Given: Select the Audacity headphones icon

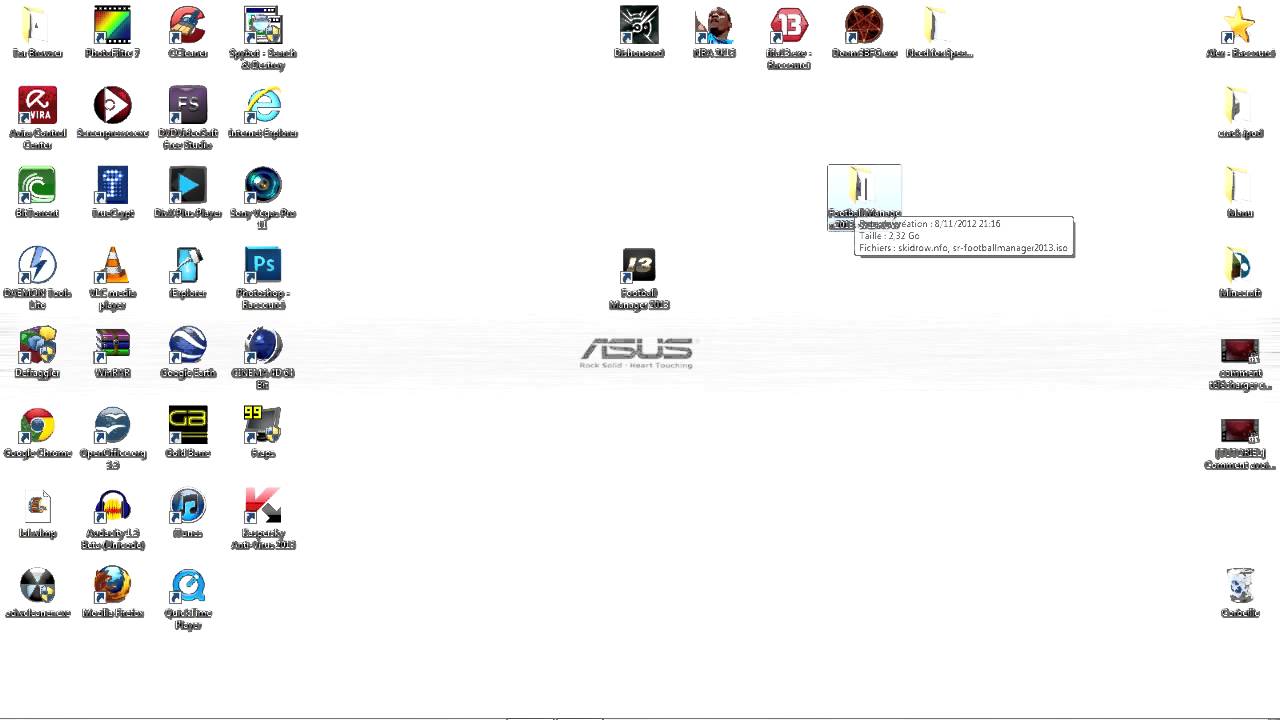Looking at the screenshot, I should click(x=112, y=505).
